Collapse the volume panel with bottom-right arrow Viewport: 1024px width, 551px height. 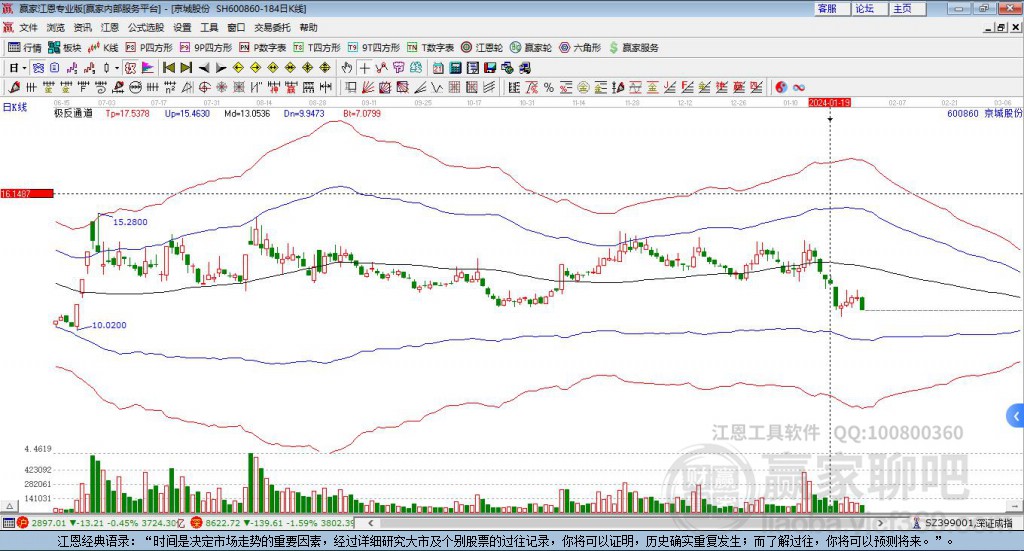coord(1016,506)
